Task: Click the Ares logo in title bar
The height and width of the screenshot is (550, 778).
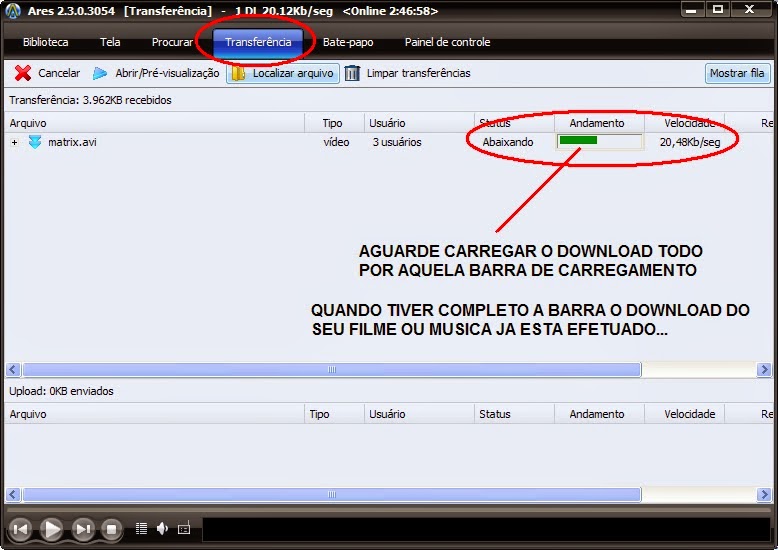Action: click(13, 10)
